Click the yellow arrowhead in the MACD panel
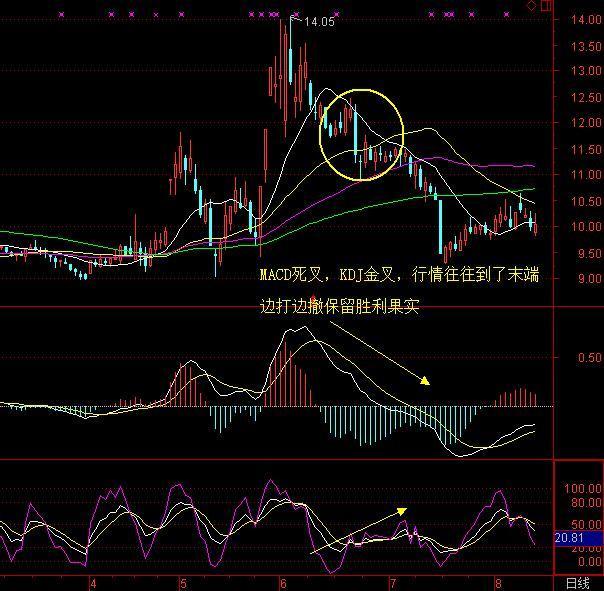Viewport: 604px width, 591px height. (425, 380)
